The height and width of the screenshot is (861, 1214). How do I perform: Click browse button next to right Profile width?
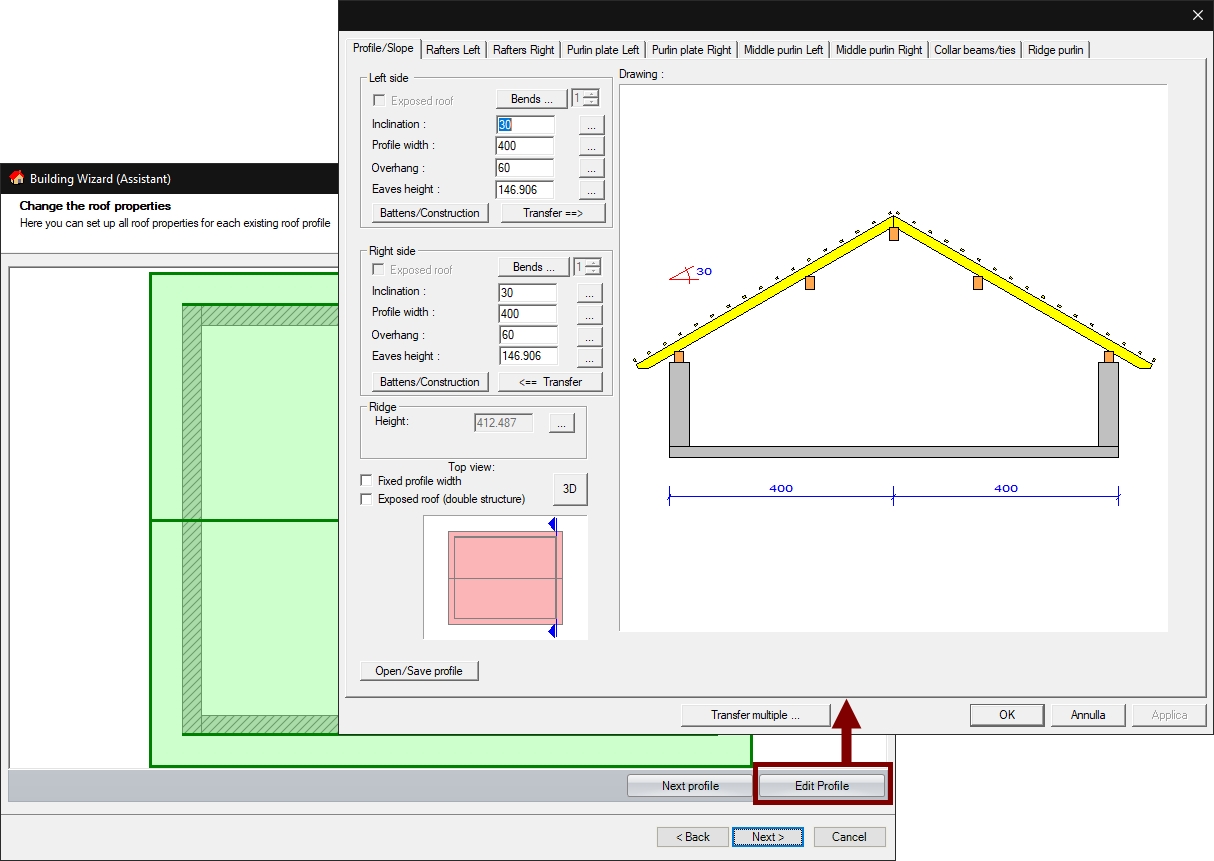pos(591,314)
